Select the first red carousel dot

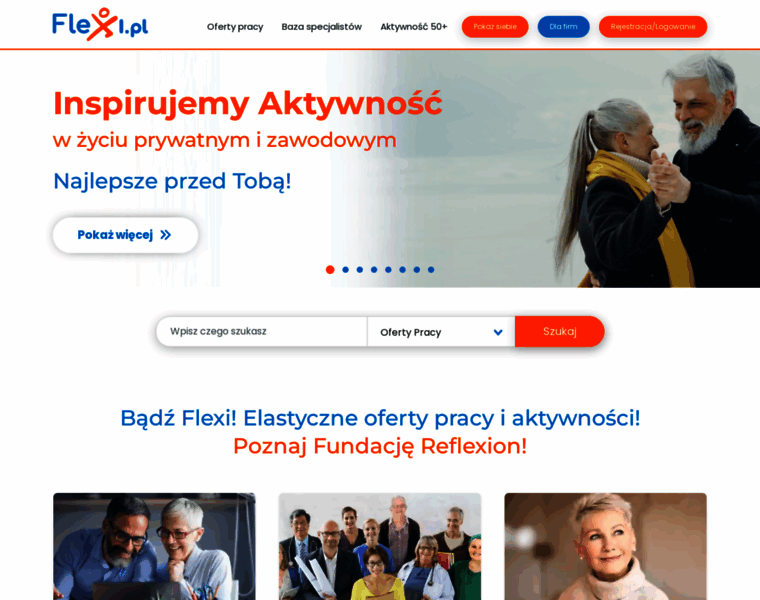coord(330,269)
